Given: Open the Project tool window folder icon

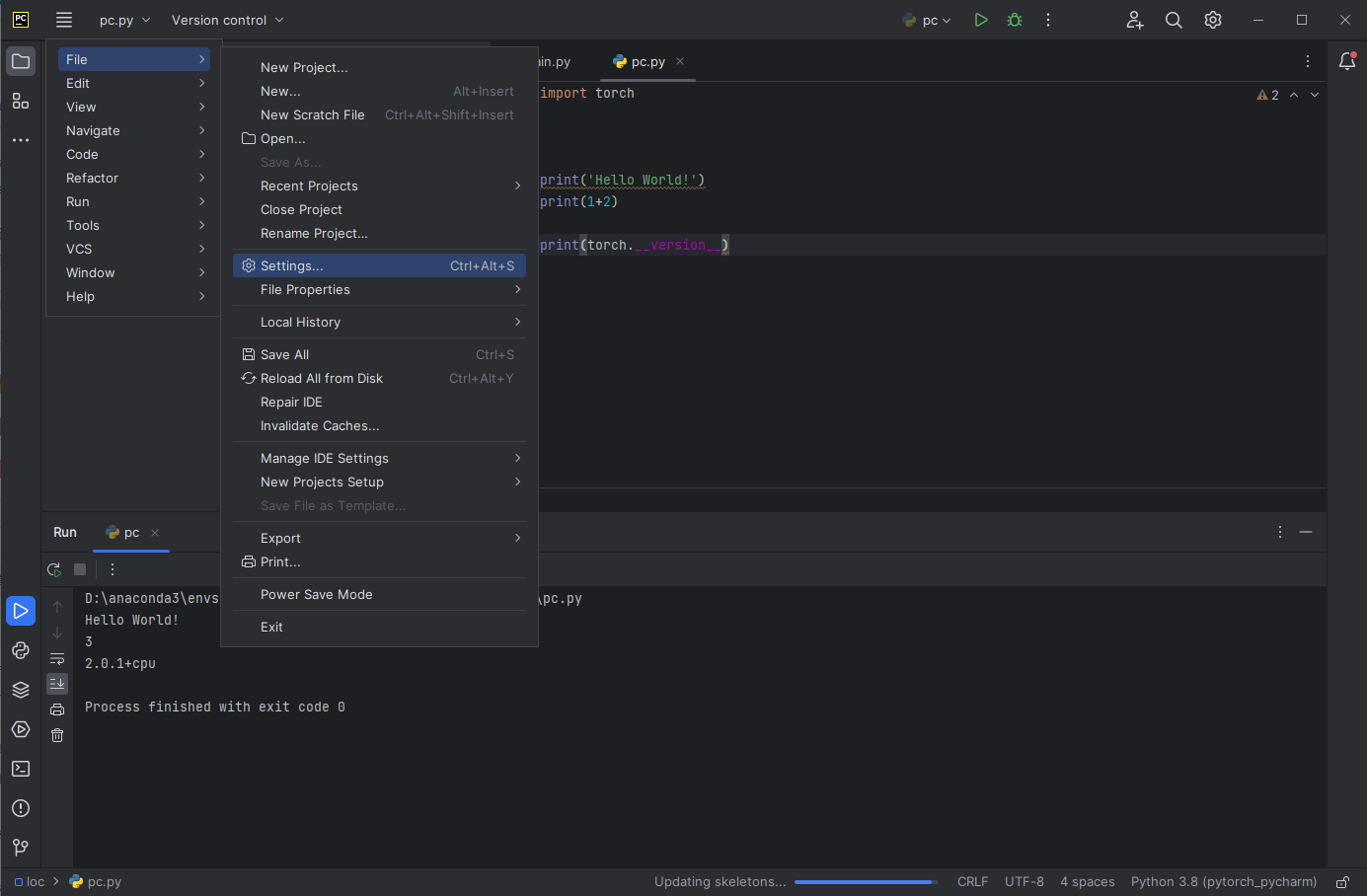Looking at the screenshot, I should click(21, 61).
